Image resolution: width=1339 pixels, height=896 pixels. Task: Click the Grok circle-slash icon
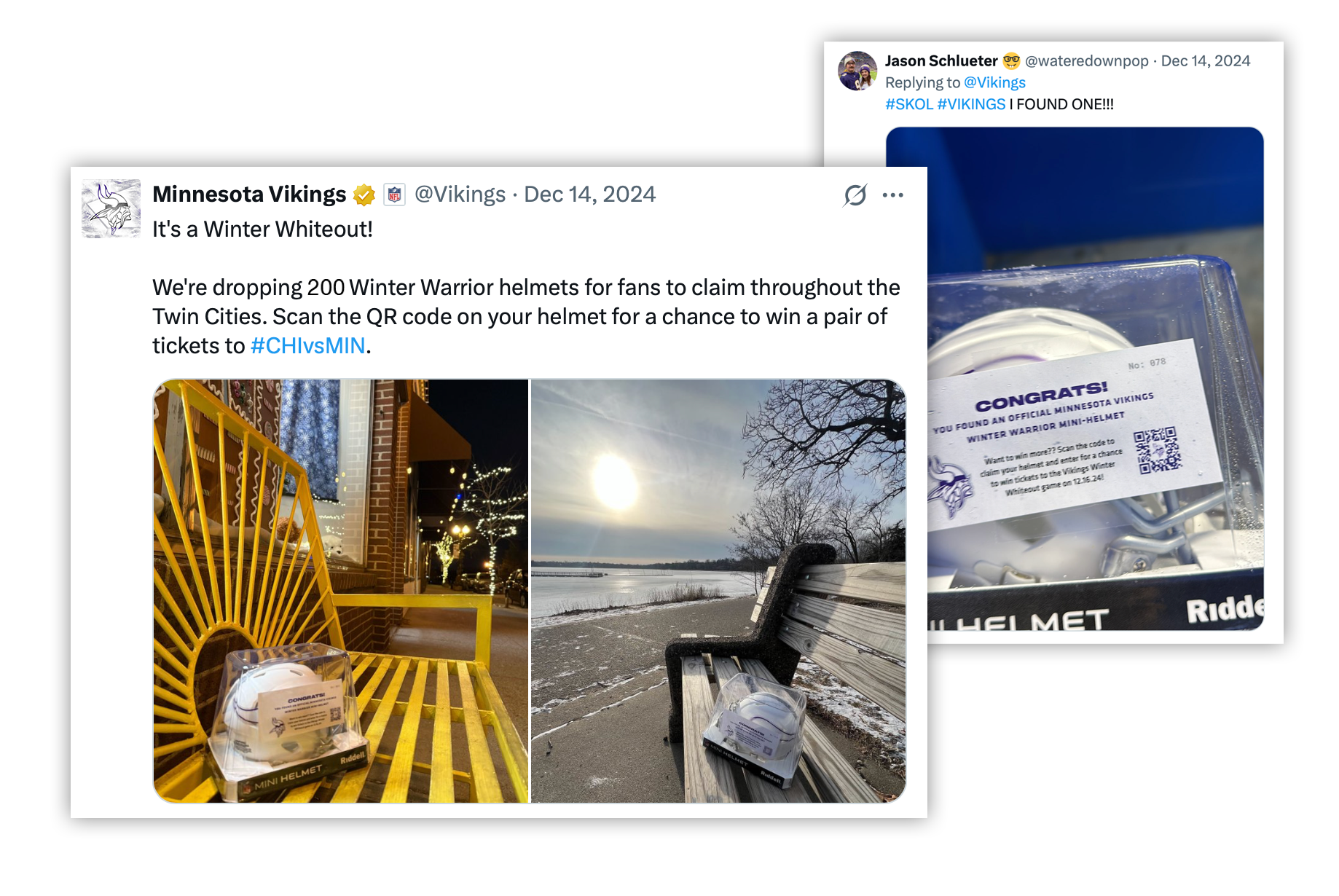pyautogui.click(x=855, y=194)
